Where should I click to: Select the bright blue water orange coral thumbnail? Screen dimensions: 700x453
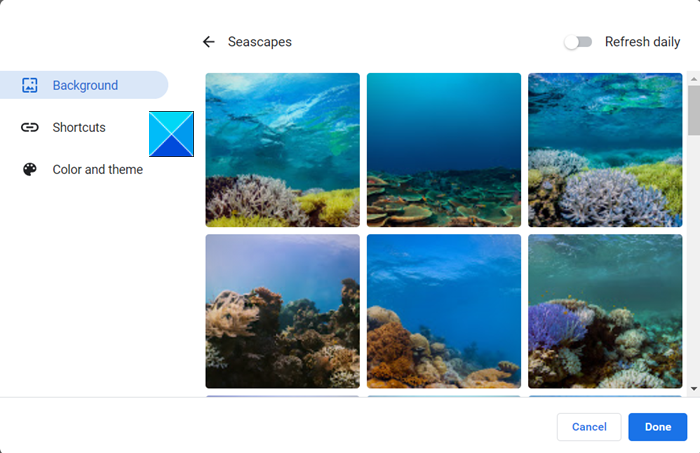(x=444, y=311)
